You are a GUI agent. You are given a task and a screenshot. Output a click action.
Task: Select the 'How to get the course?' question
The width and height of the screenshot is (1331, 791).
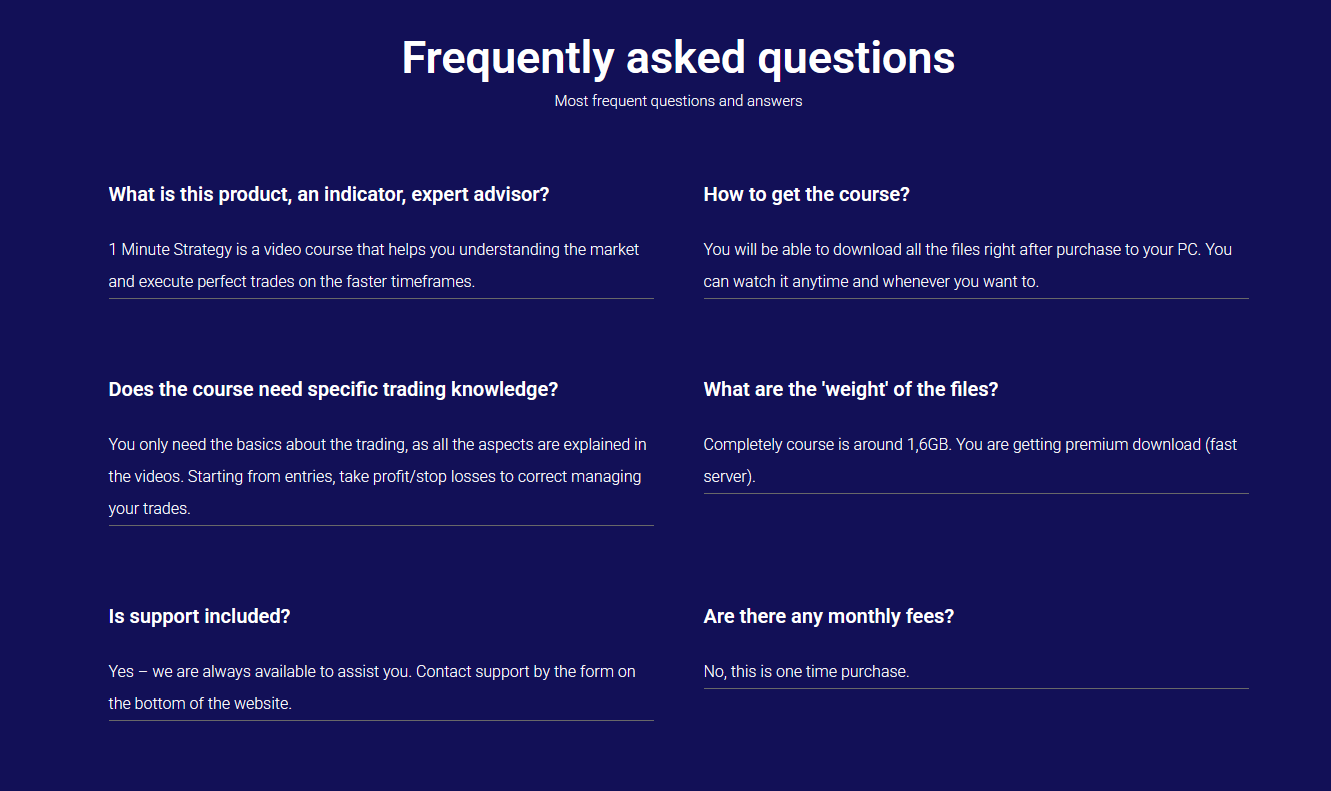point(806,194)
